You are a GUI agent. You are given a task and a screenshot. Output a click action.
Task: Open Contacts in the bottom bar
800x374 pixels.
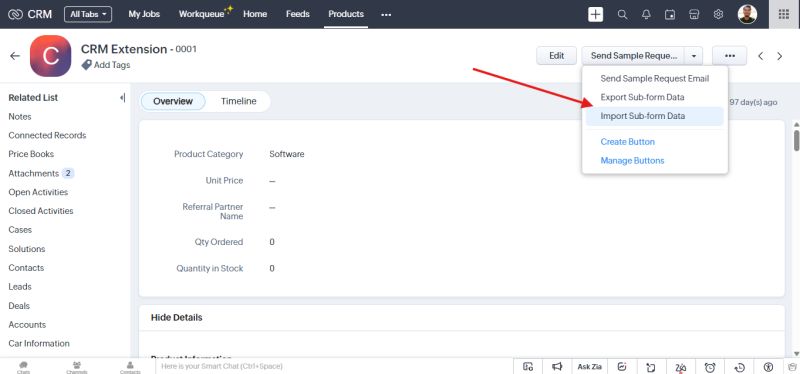click(x=130, y=367)
